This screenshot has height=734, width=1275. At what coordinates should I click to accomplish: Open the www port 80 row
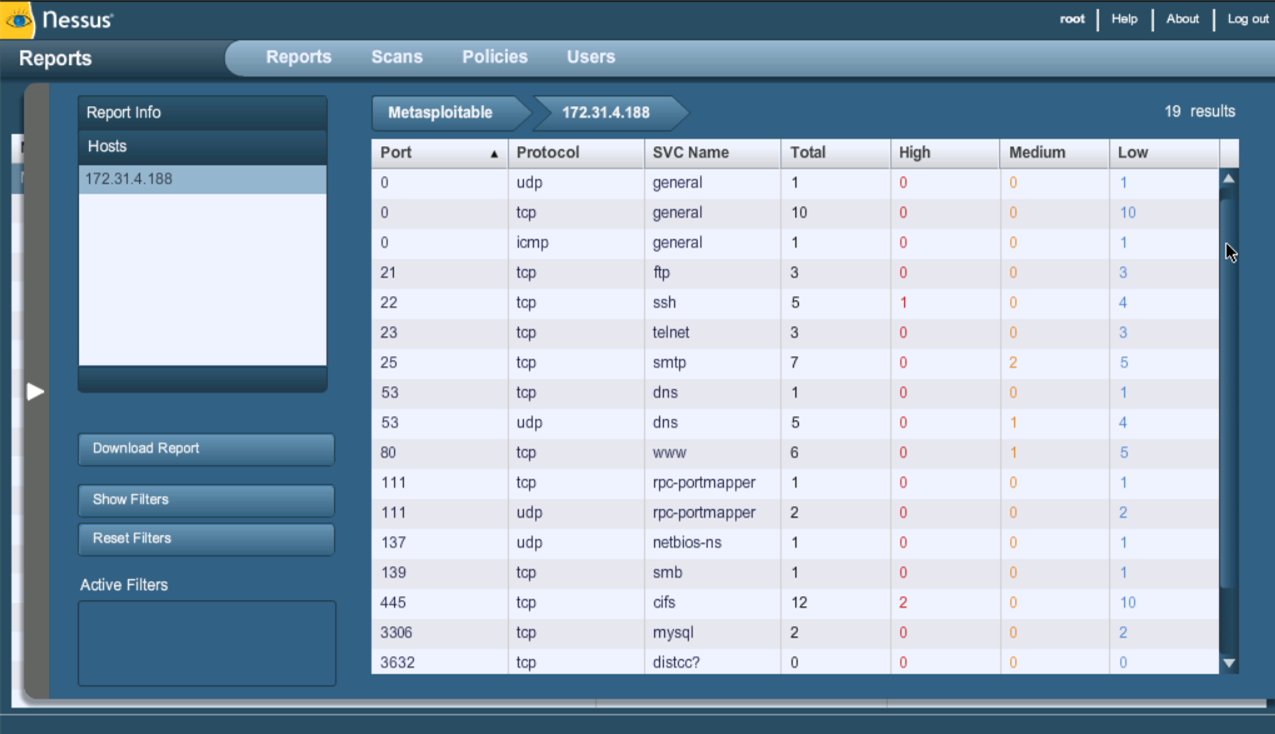(795, 453)
